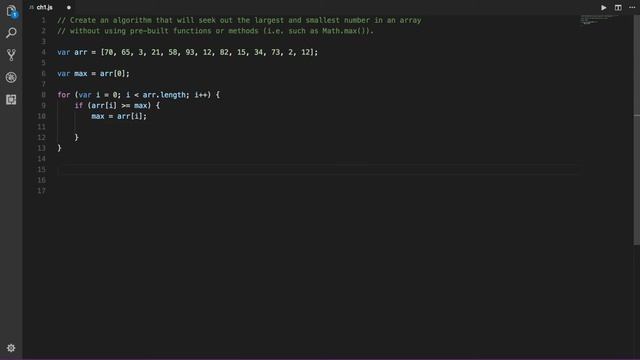The width and height of the screenshot is (640, 360).
Task: Split the editor view
Action: click(x=618, y=7)
